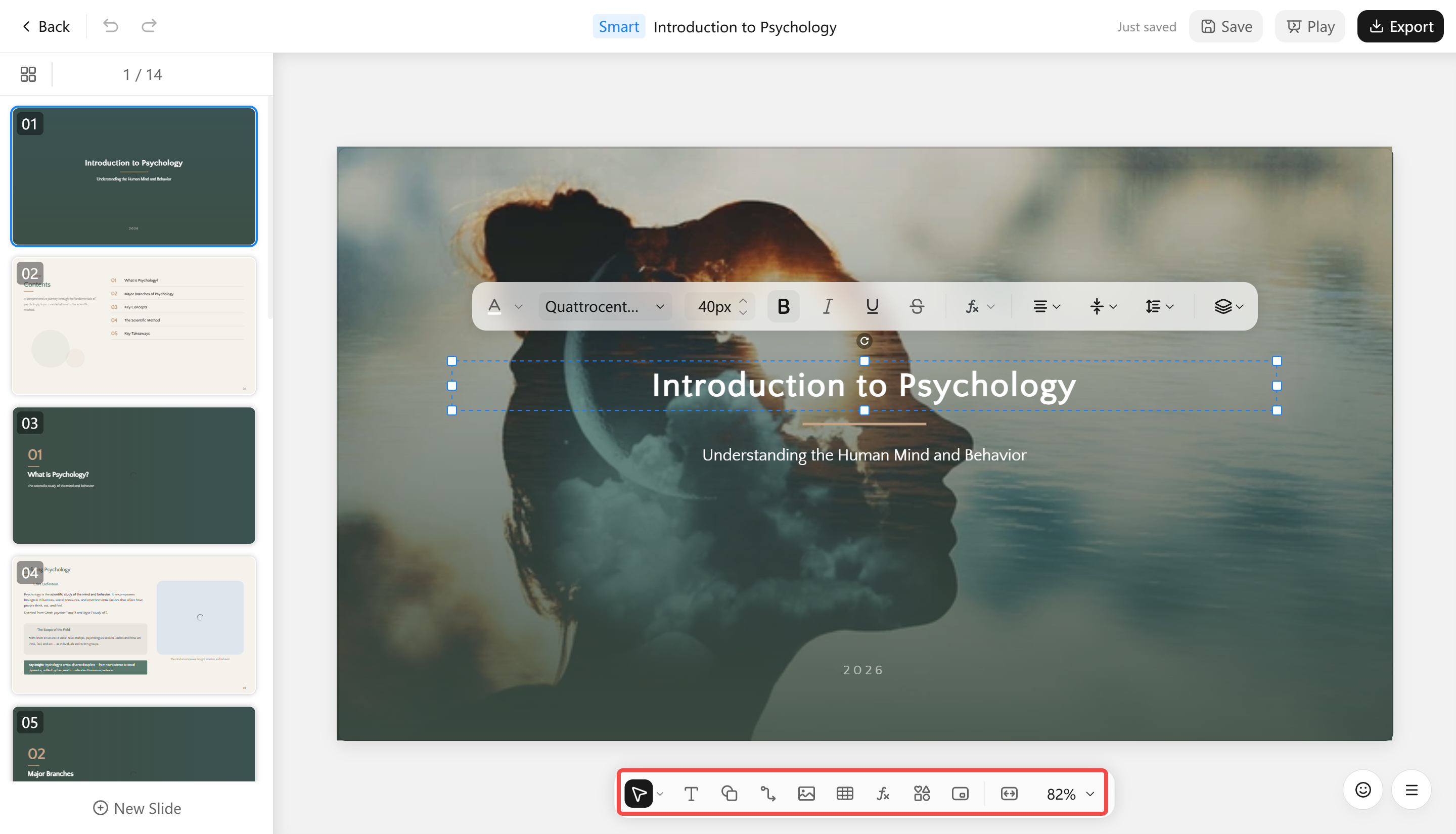Export the presentation
Image resolution: width=1456 pixels, height=834 pixels.
click(1400, 26)
